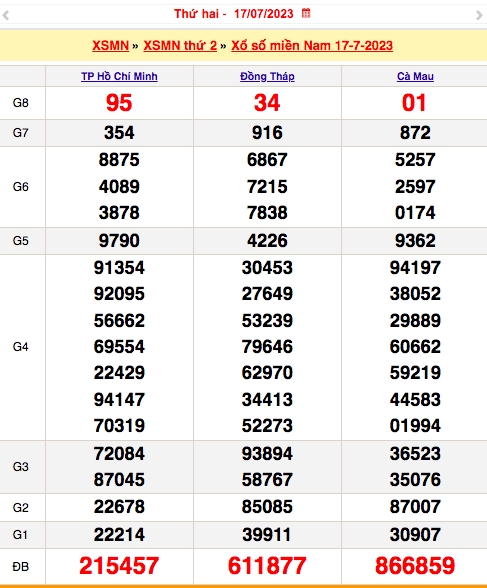Open Đồng Tháp results link

(x=267, y=76)
